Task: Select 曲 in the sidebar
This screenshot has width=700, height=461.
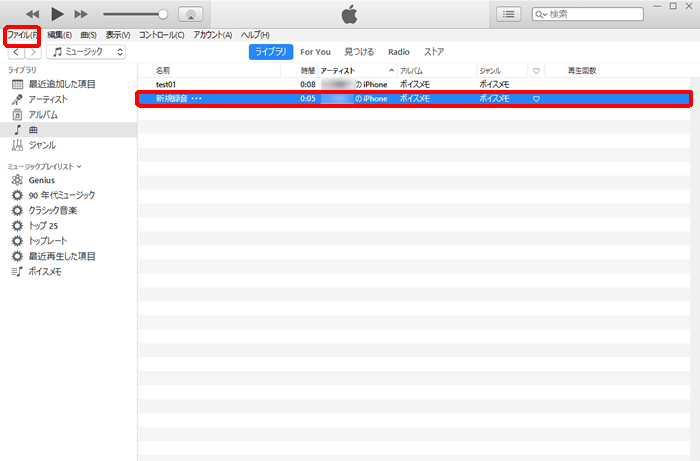Action: (x=68, y=130)
